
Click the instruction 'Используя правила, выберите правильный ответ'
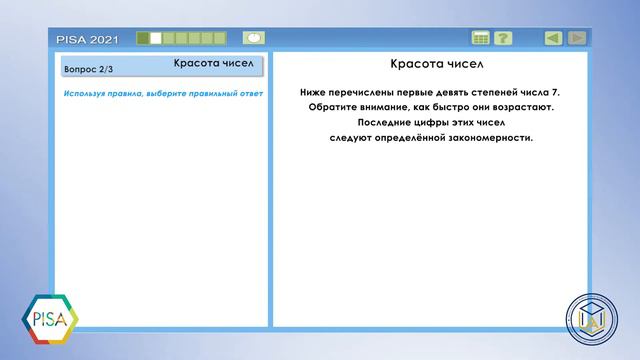[163, 93]
